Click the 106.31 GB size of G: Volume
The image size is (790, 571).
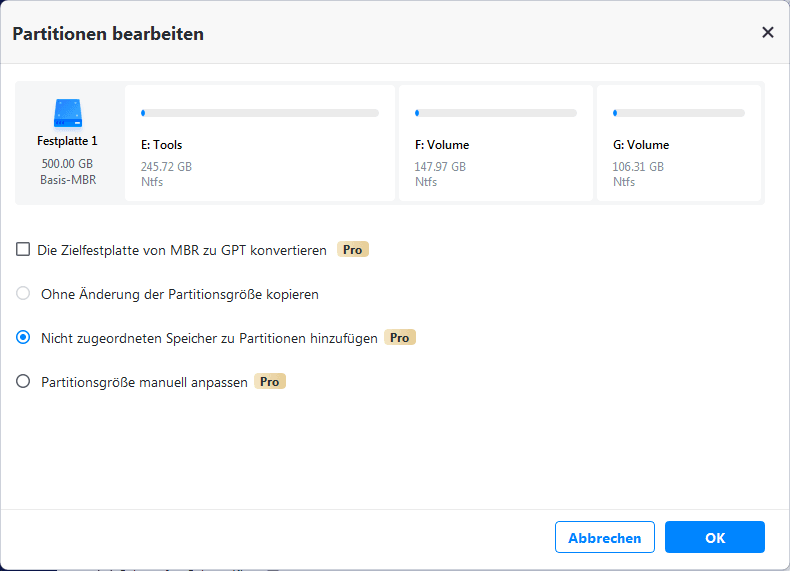pyautogui.click(x=638, y=167)
